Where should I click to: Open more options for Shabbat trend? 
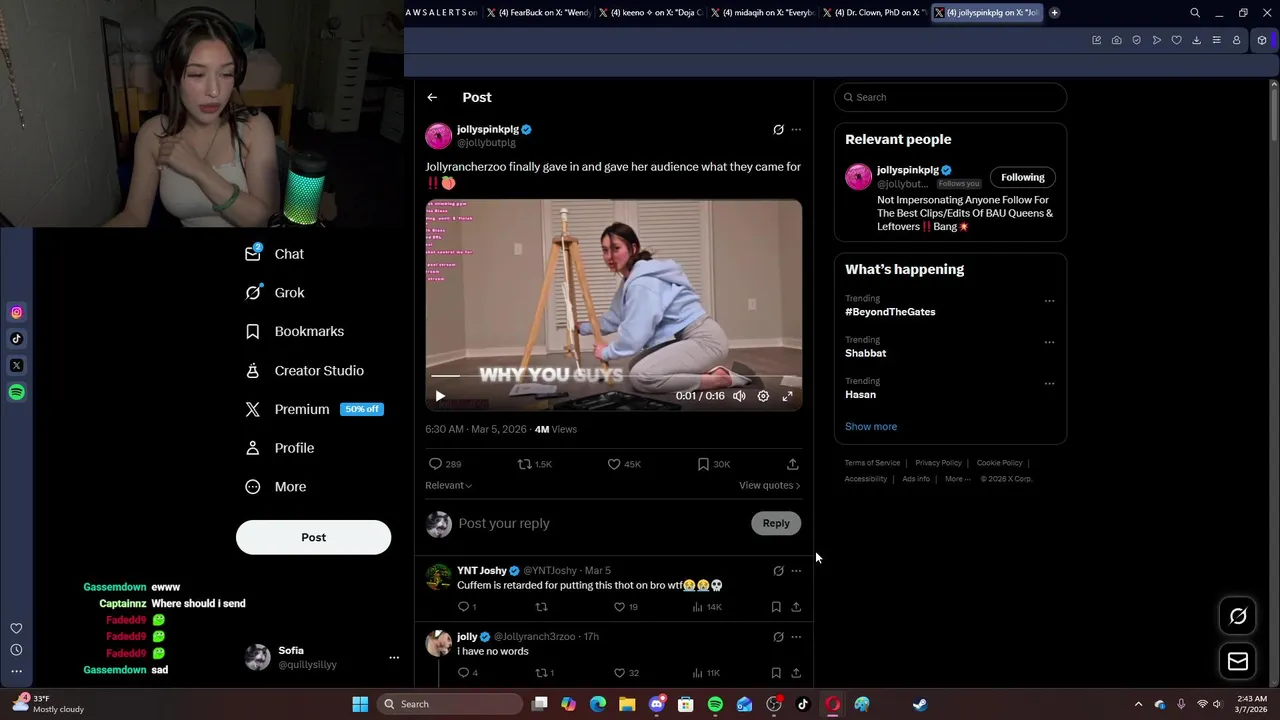pyautogui.click(x=1049, y=342)
